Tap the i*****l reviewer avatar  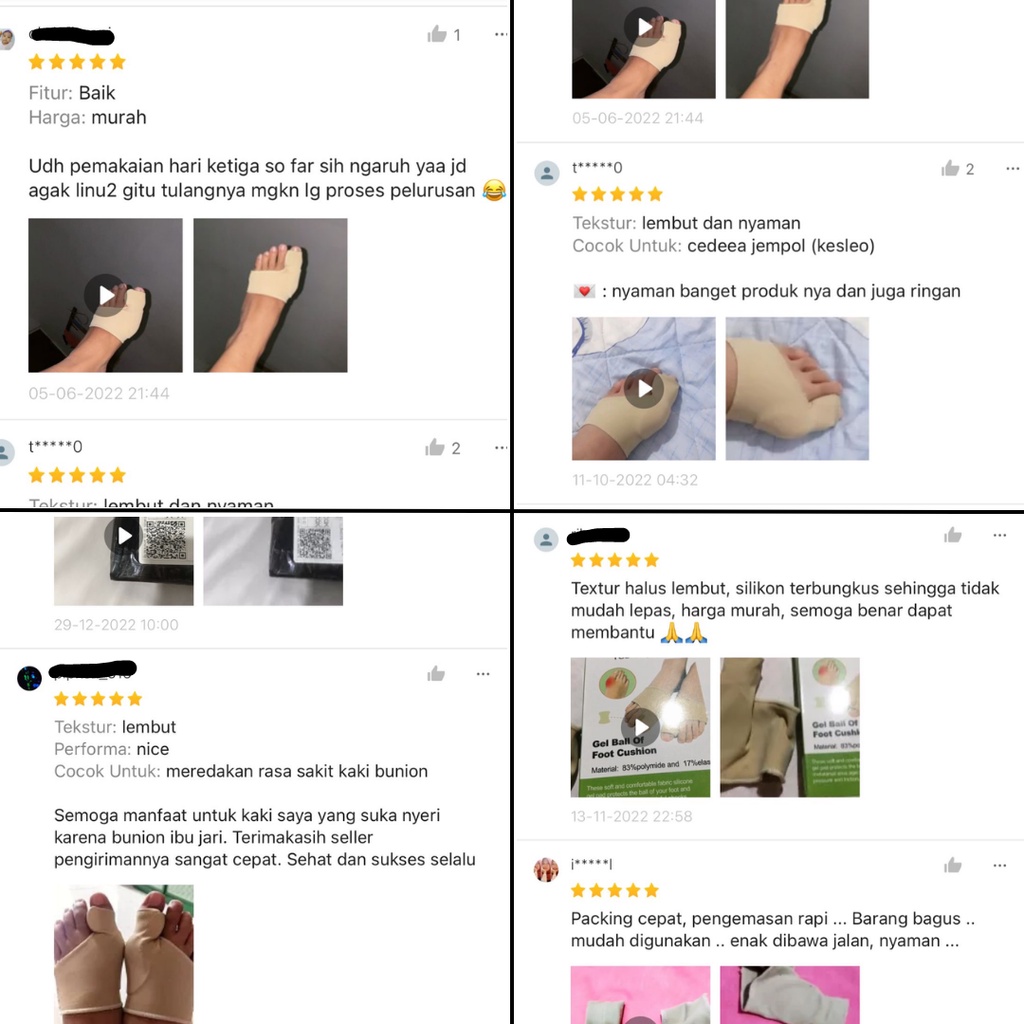click(x=546, y=869)
